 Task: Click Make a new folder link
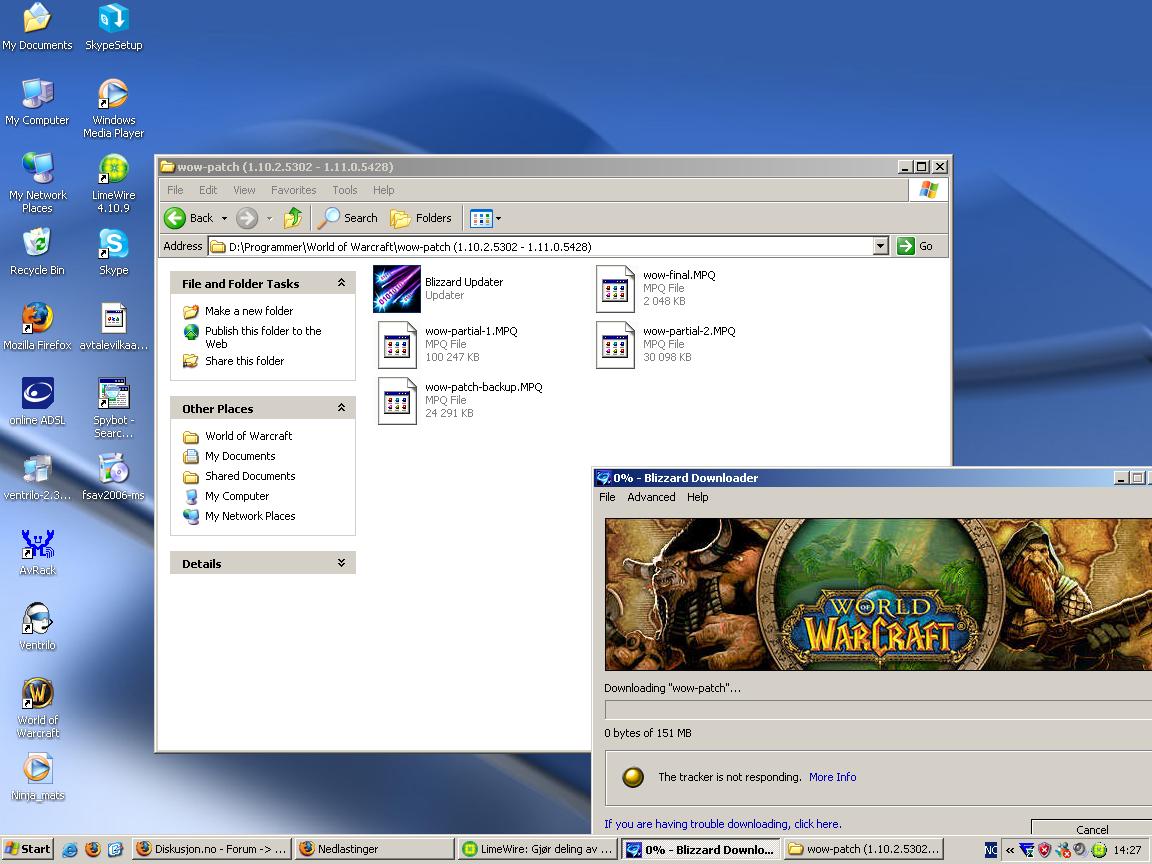[x=248, y=311]
